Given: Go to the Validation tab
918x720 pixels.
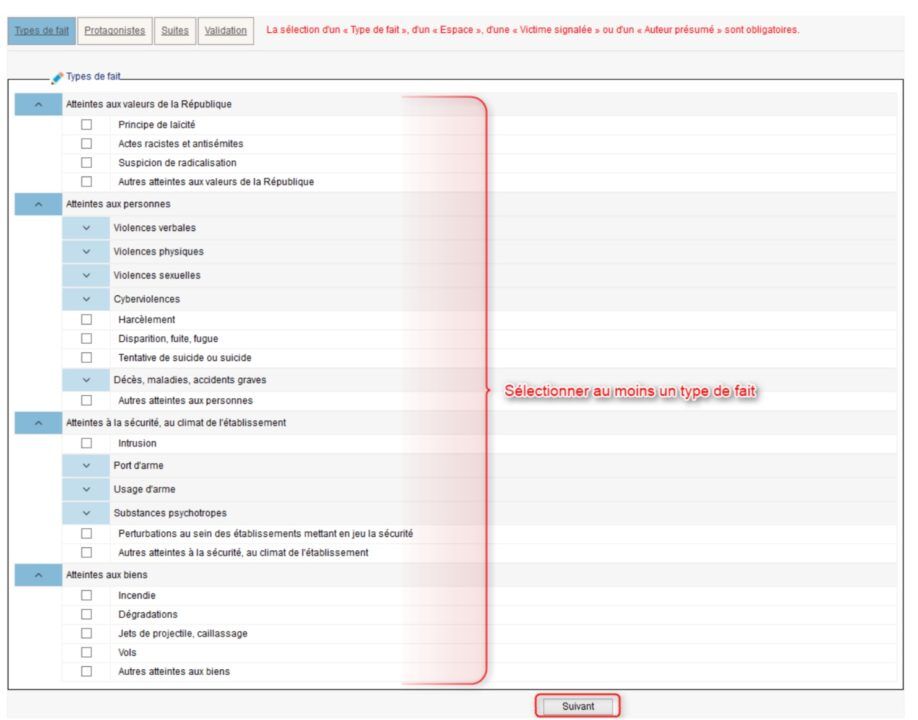Looking at the screenshot, I should (225, 31).
